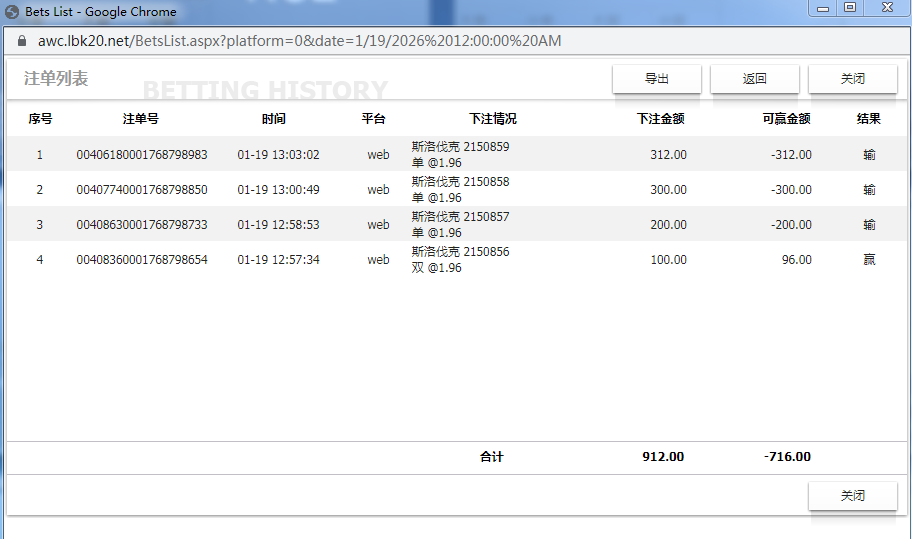Click the bet amount 200.00
The image size is (912, 539).
click(x=668, y=224)
